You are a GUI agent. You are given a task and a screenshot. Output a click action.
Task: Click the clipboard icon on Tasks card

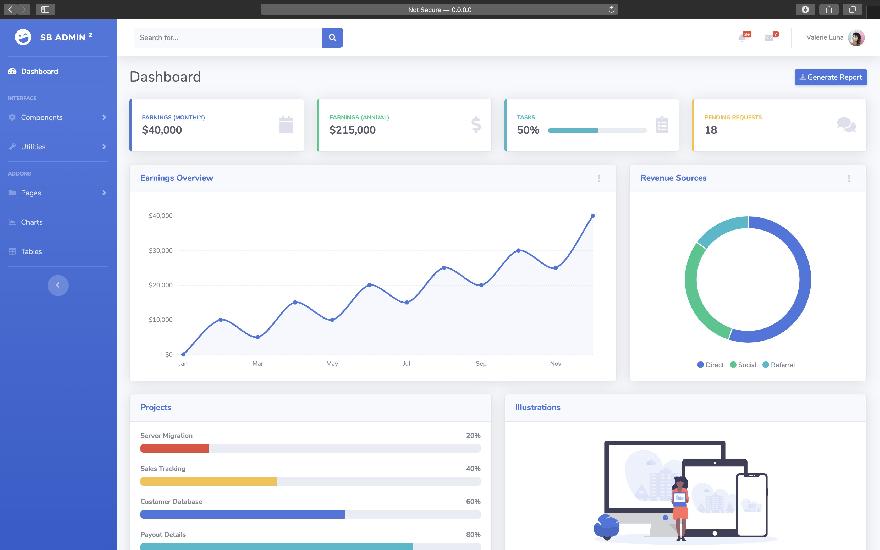click(662, 125)
